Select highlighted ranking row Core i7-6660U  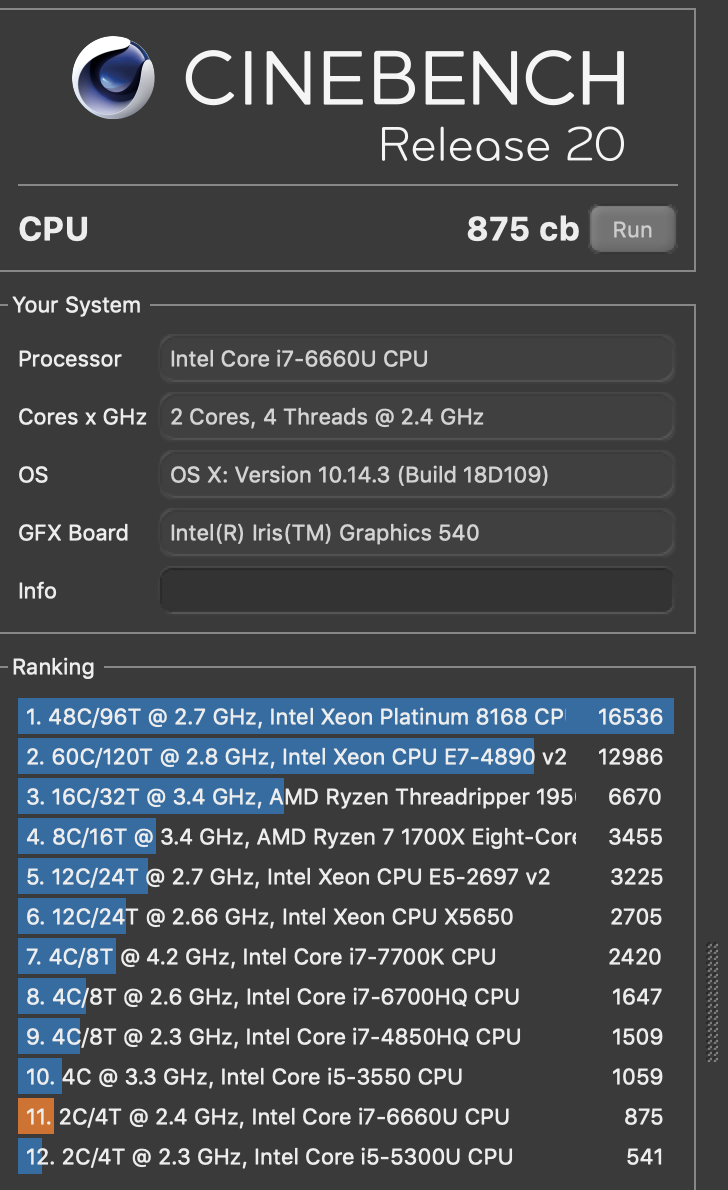pos(345,1117)
